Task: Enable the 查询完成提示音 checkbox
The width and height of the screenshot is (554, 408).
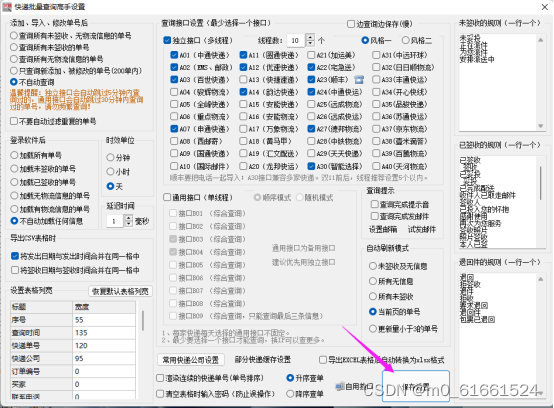Action: tap(374, 204)
